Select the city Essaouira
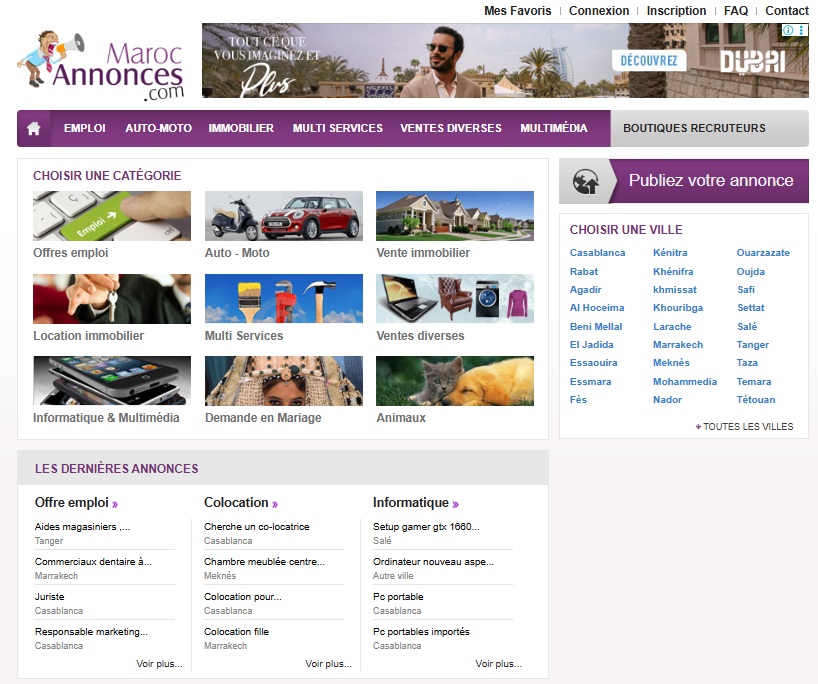Viewport: 818px width, 684px height. 593,363
